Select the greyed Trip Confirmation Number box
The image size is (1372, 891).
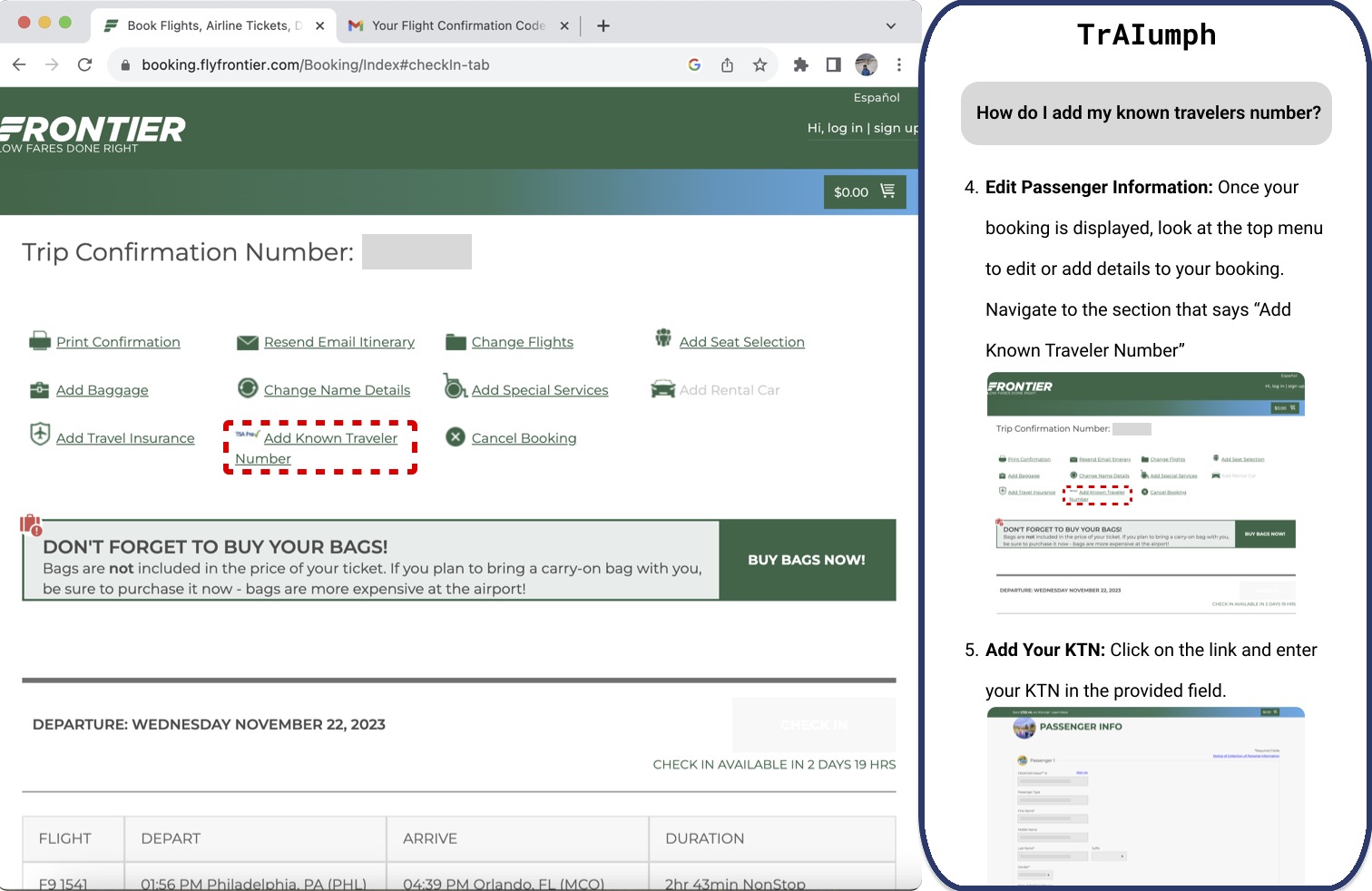point(416,251)
